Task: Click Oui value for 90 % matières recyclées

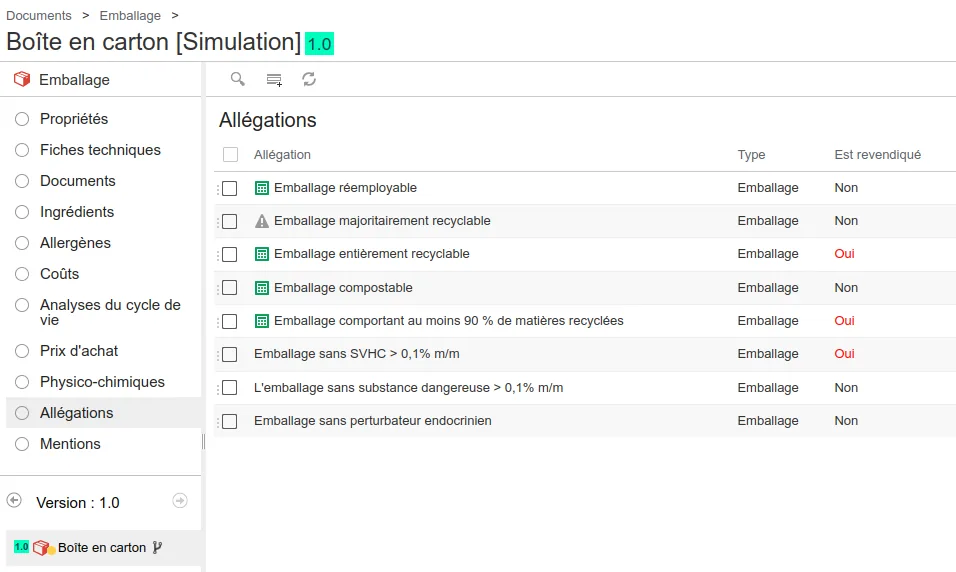Action: (844, 321)
